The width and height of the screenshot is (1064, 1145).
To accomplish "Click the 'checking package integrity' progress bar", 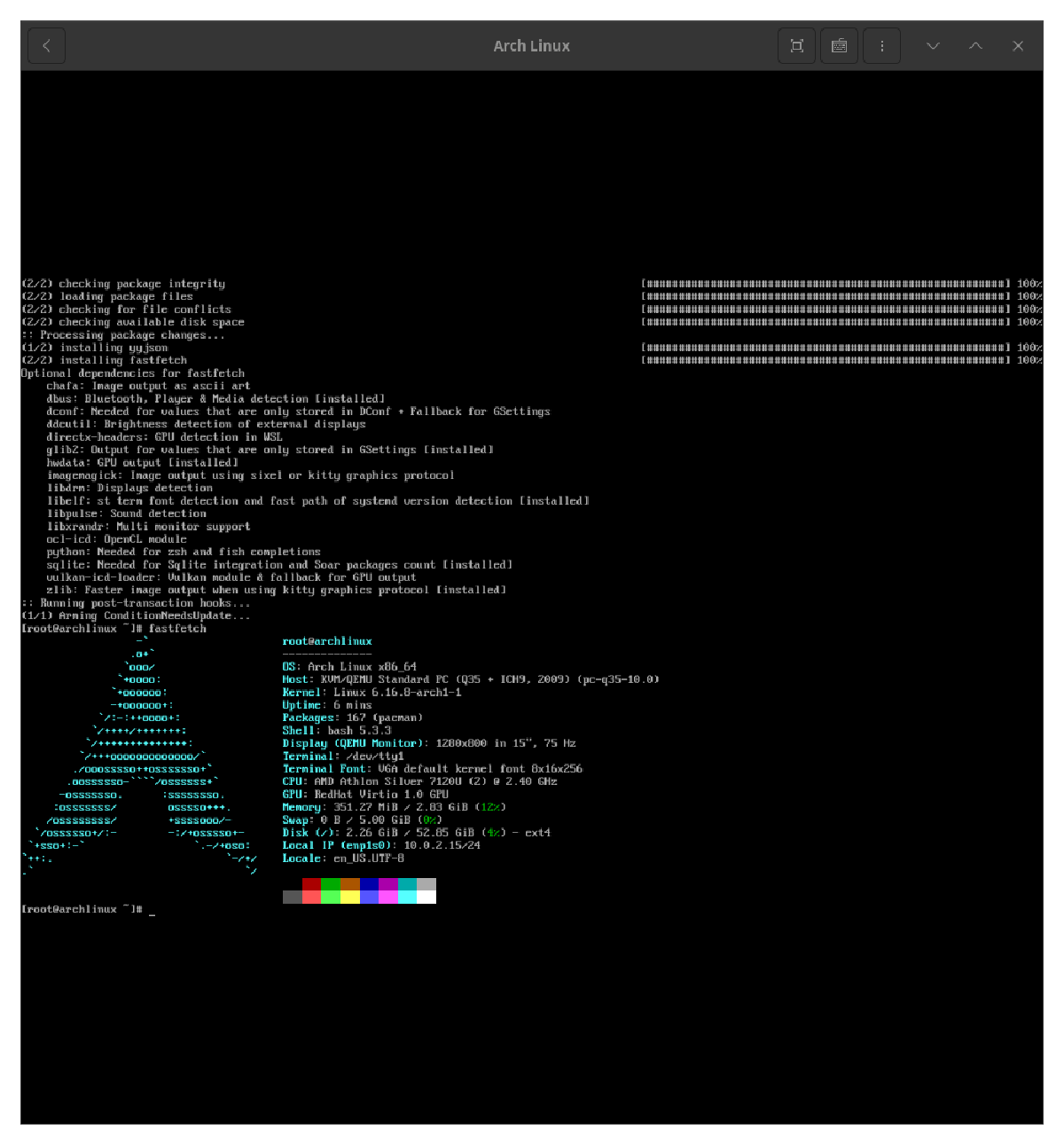I will pos(825,284).
